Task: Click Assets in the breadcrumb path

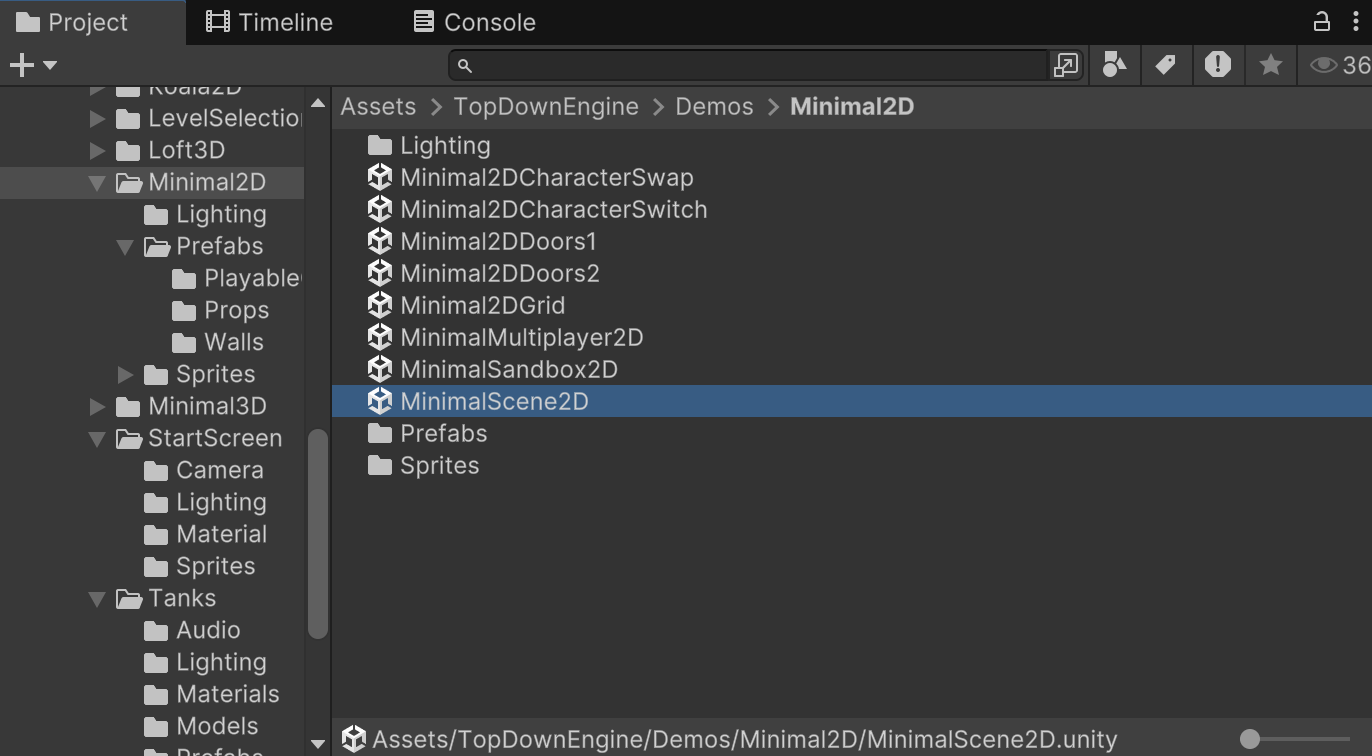Action: click(378, 107)
